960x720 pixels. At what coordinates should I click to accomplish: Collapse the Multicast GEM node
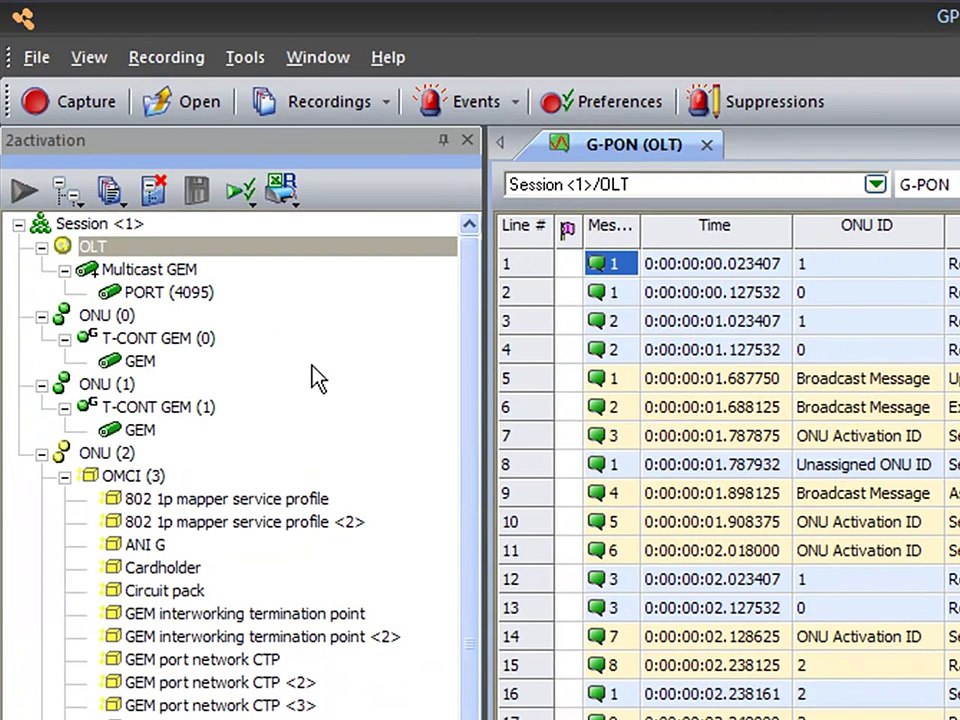click(65, 271)
